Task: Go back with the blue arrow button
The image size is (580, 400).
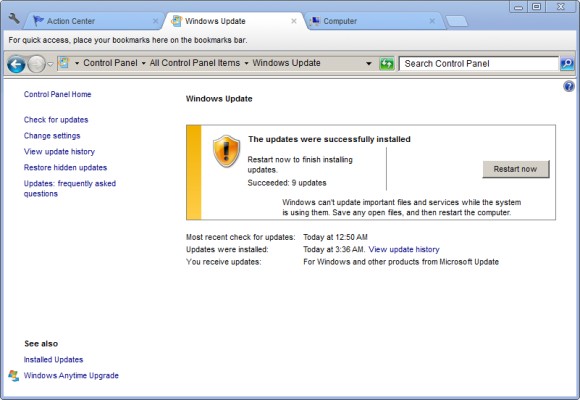Action: [x=16, y=64]
